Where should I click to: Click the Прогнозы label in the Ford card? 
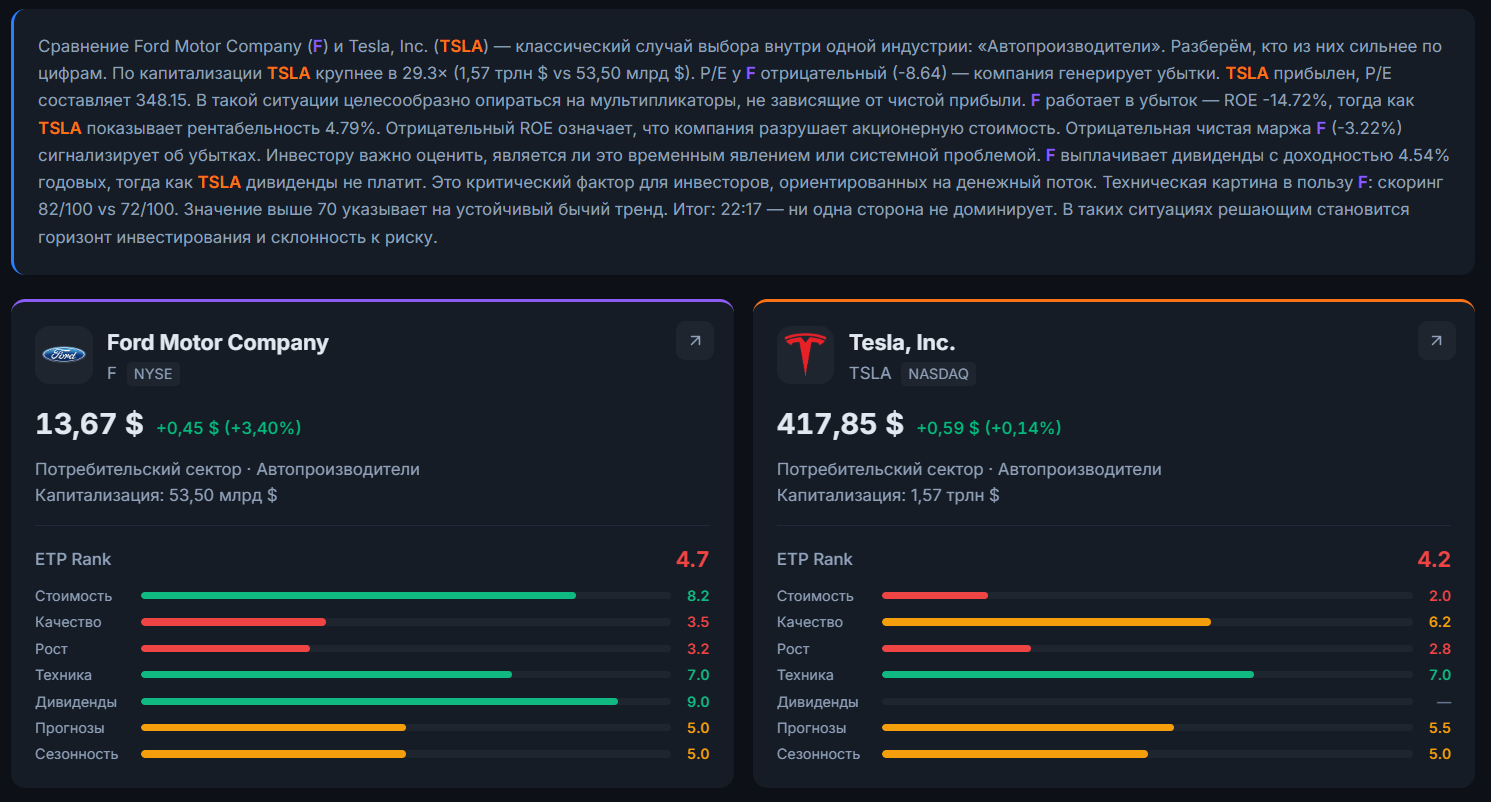pos(70,728)
